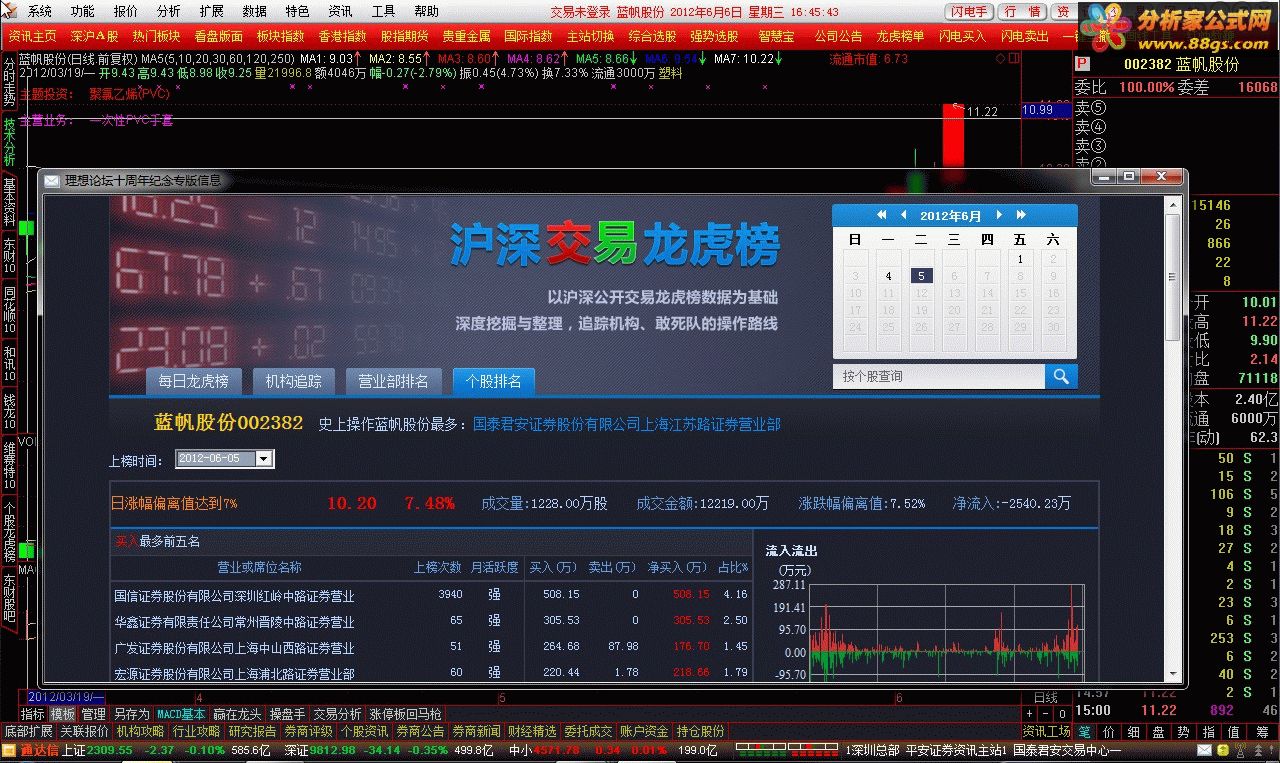1280x763 pixels.
Task: Click the 按个股查询 search input field
Action: (939, 376)
